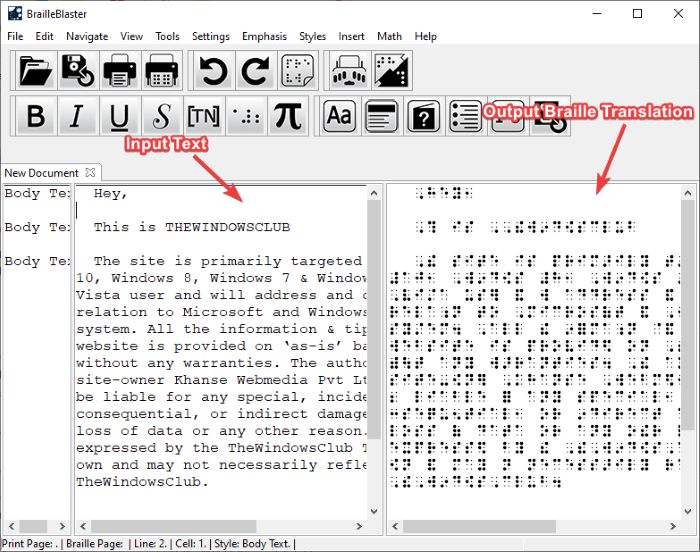The width and height of the screenshot is (700, 552).
Task: Open the math tool with the pi icon
Action: (288, 116)
